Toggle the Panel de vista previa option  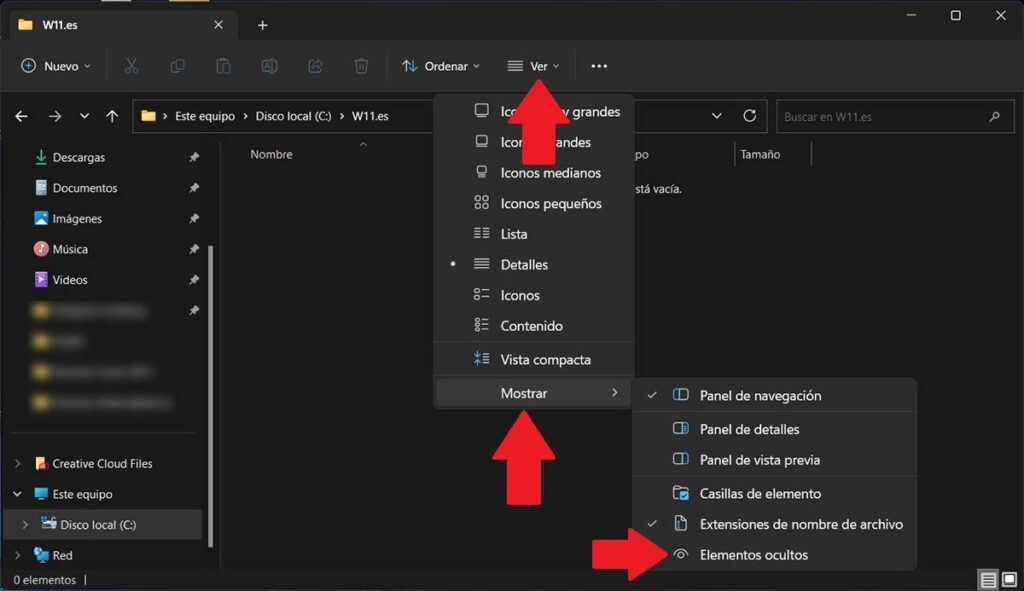(748, 459)
